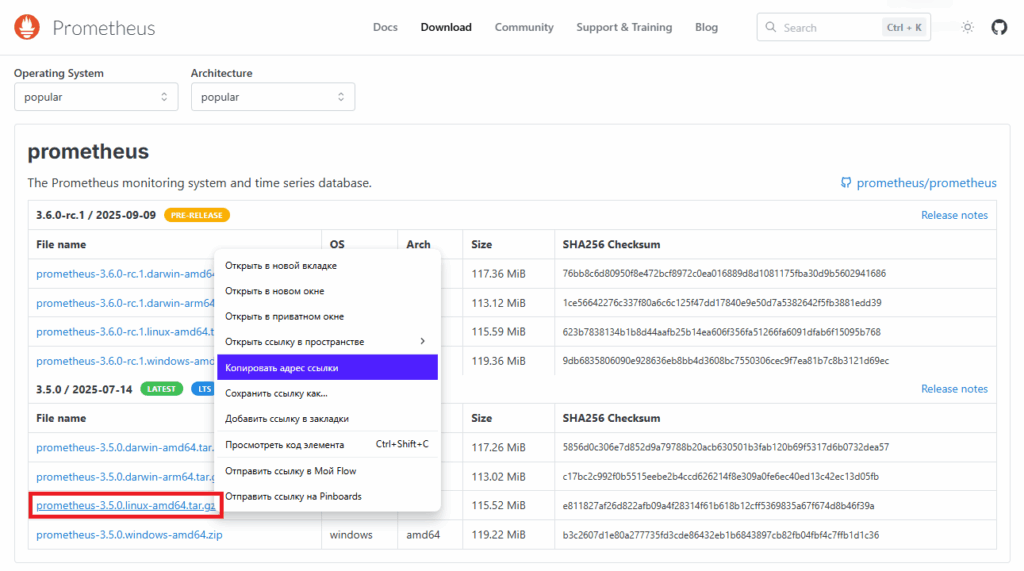This screenshot has width=1024, height=571.
Task: Click checksum starting with 9db68358
Action: 726,361
